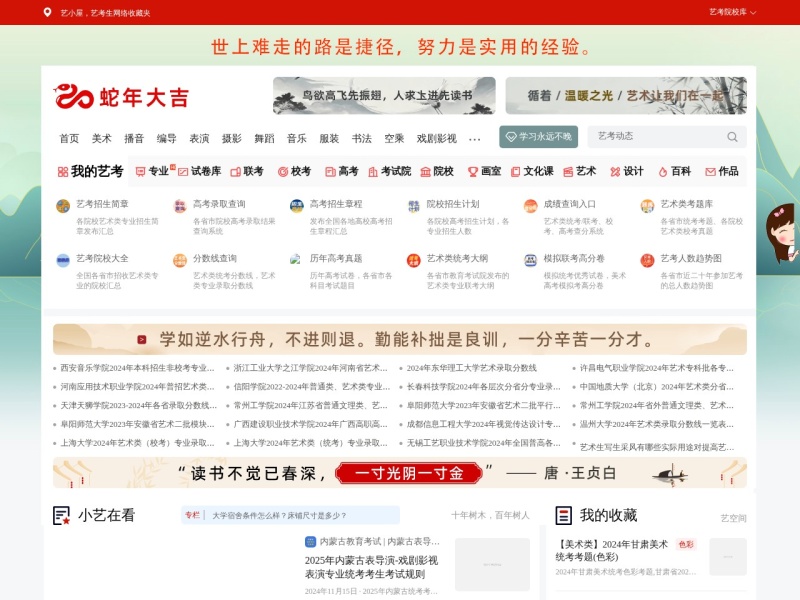Viewport: 800px width, 600px height.
Task: Click the 院校招生计划 icon
Action: pos(414,206)
